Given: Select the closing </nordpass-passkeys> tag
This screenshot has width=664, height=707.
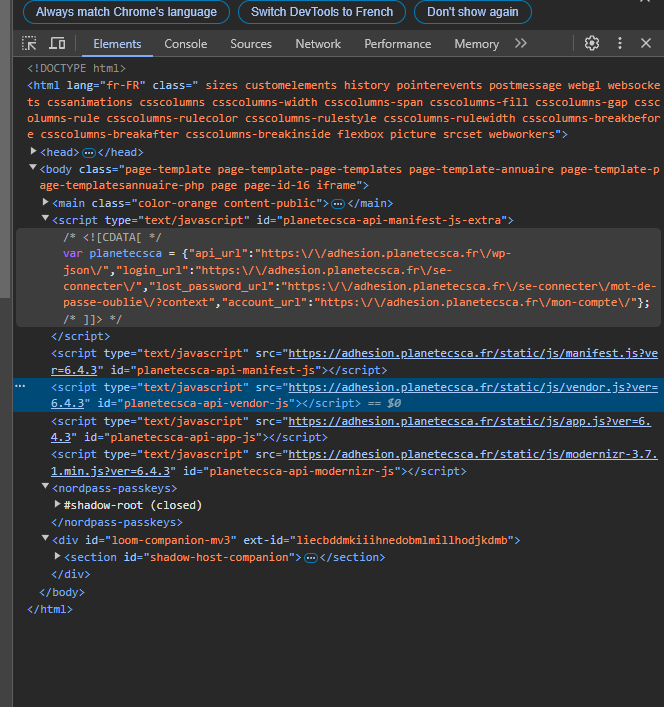Looking at the screenshot, I should 117,523.
